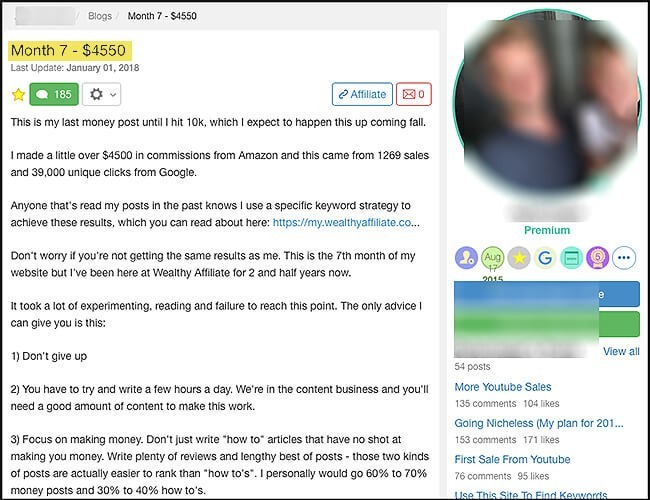The height and width of the screenshot is (500, 650).
Task: Click the Google G badge icon
Action: [x=545, y=257]
